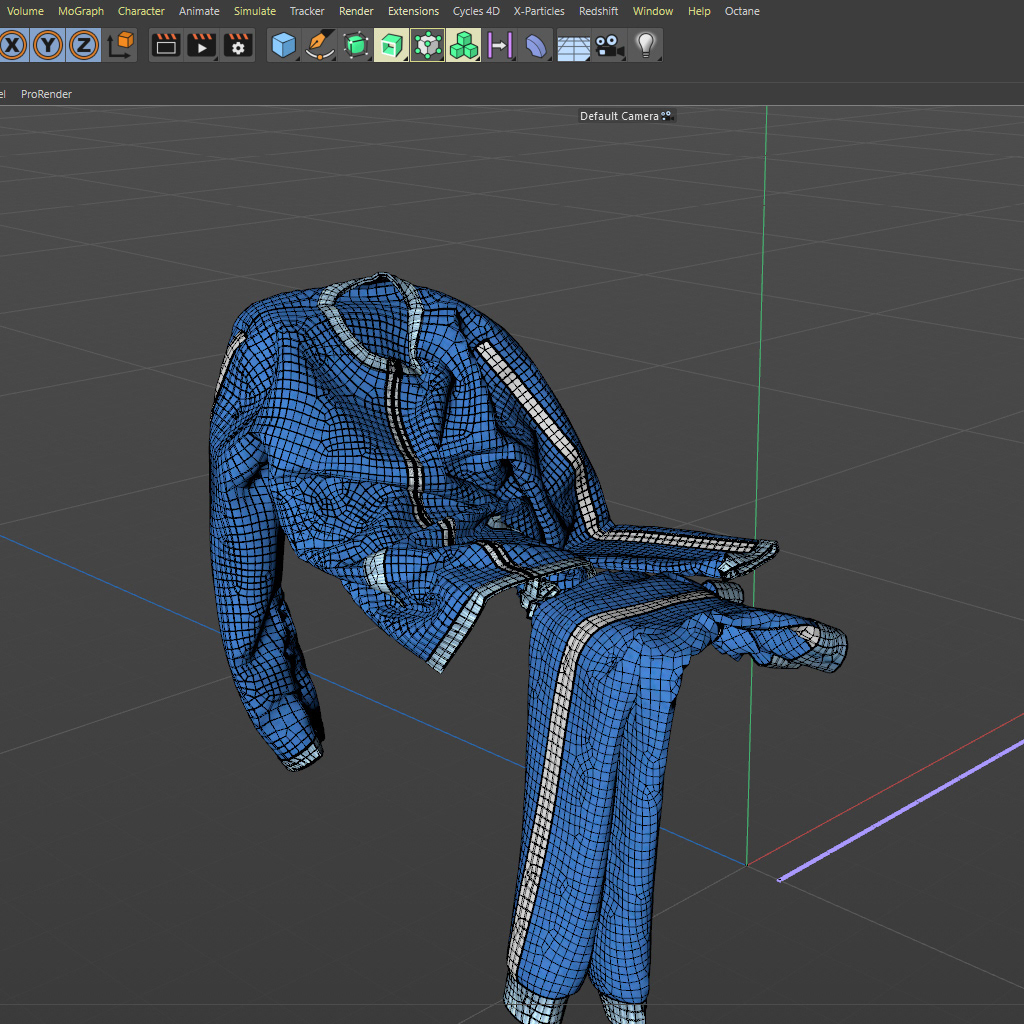Open the Window menu
Image resolution: width=1024 pixels, height=1024 pixels.
coord(653,11)
